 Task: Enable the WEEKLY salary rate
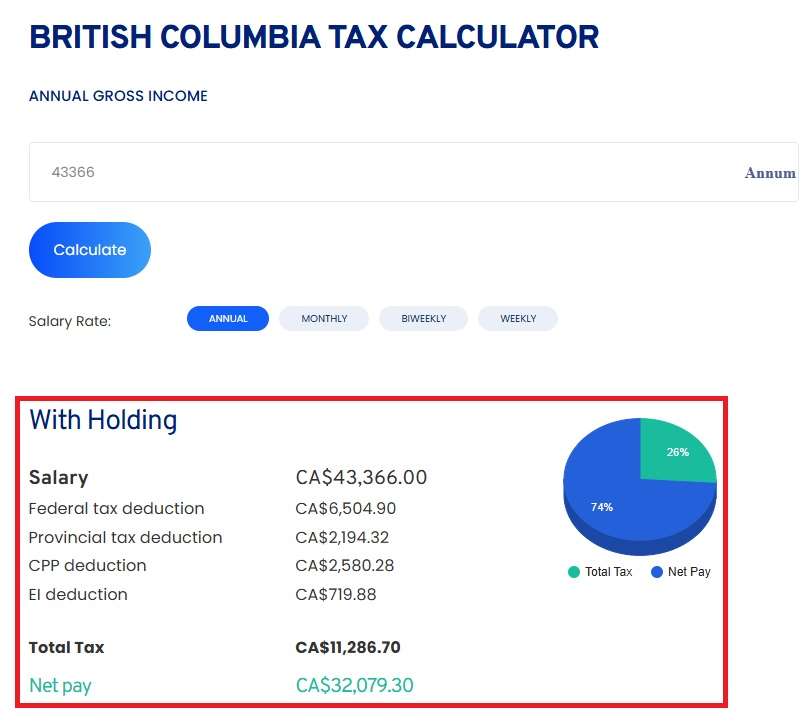[518, 318]
